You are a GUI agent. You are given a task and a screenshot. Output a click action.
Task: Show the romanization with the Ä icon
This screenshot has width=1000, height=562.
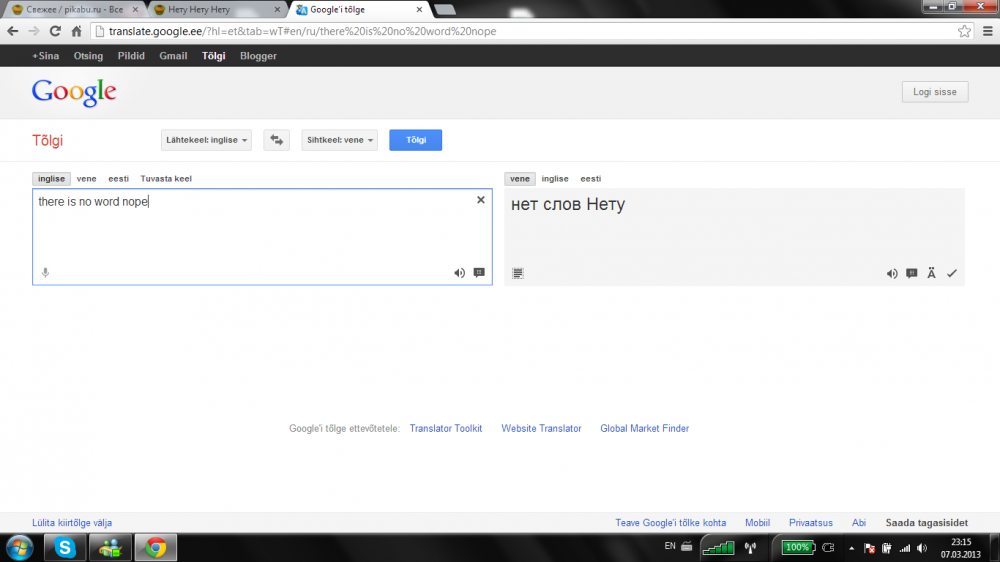click(x=931, y=274)
